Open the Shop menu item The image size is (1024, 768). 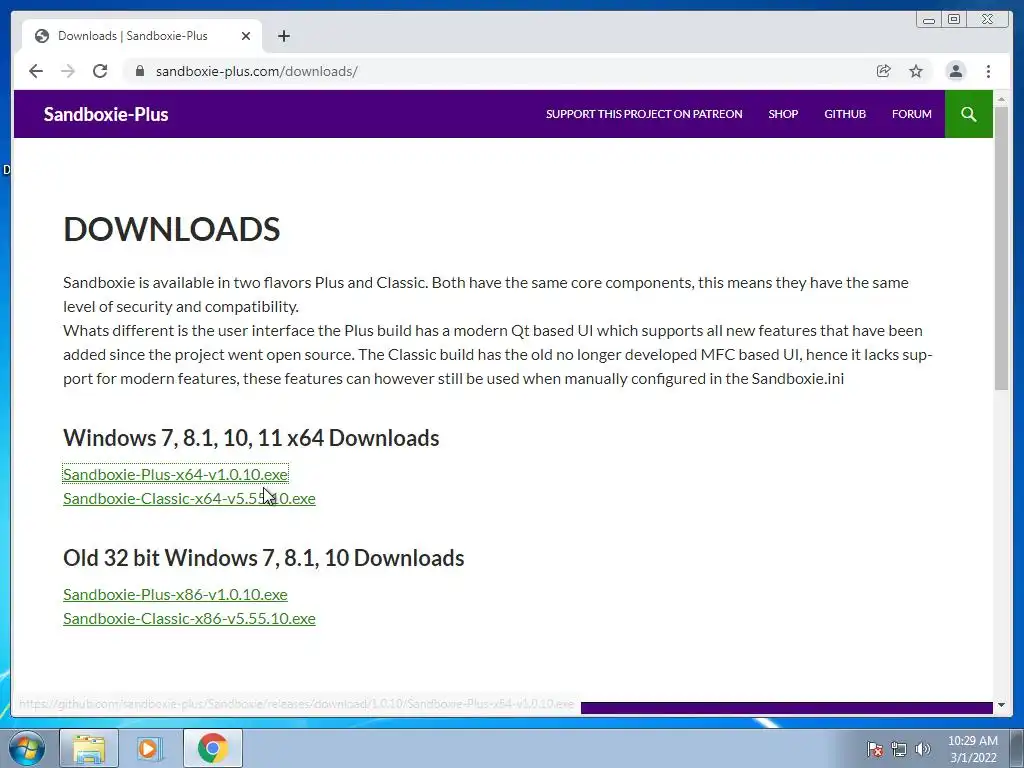coord(783,114)
